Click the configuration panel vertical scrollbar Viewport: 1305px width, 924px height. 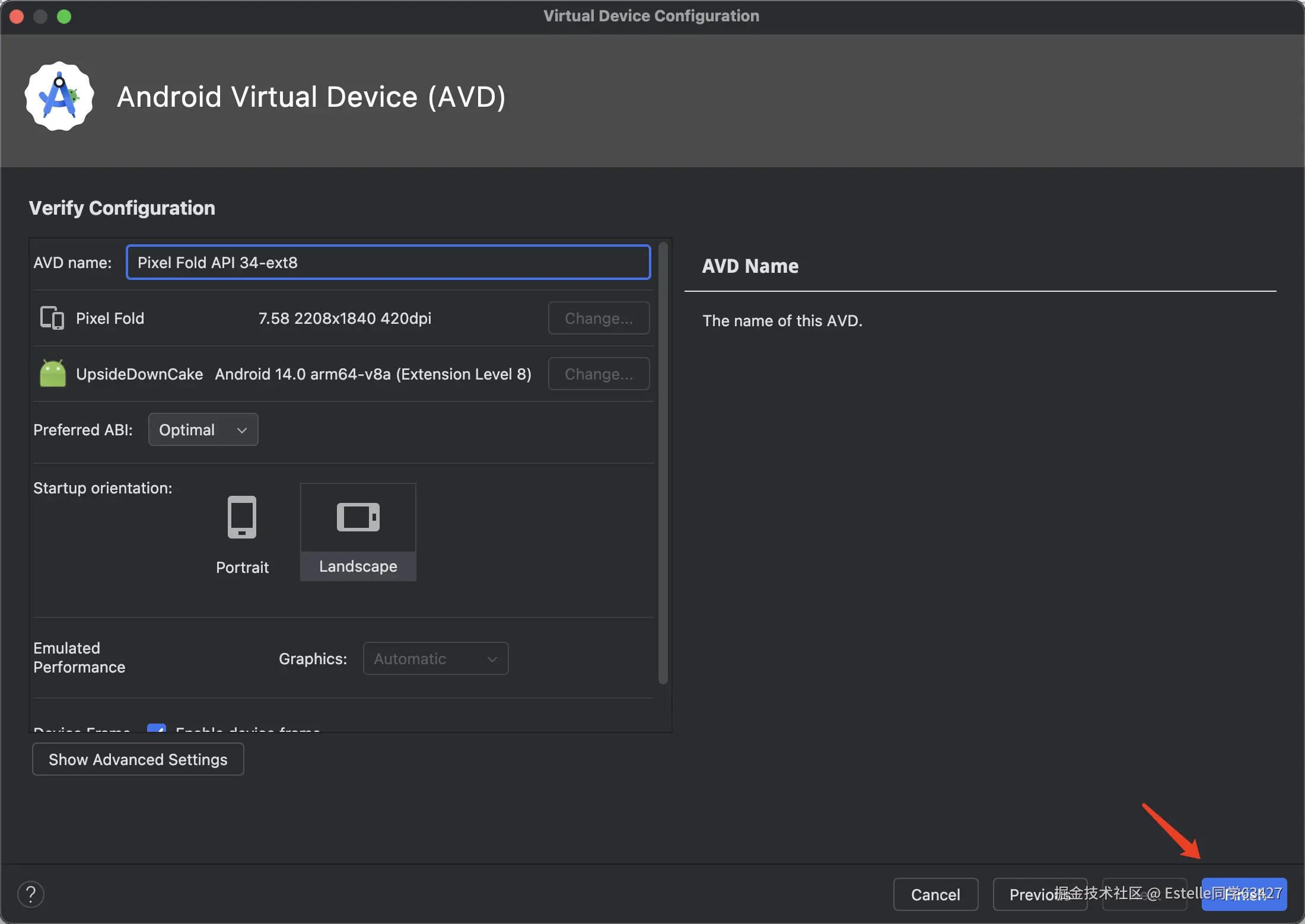coord(663,463)
